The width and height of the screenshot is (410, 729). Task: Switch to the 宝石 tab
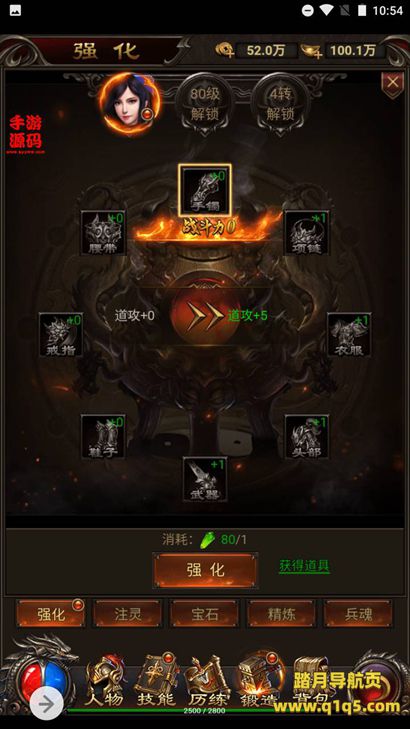point(205,614)
